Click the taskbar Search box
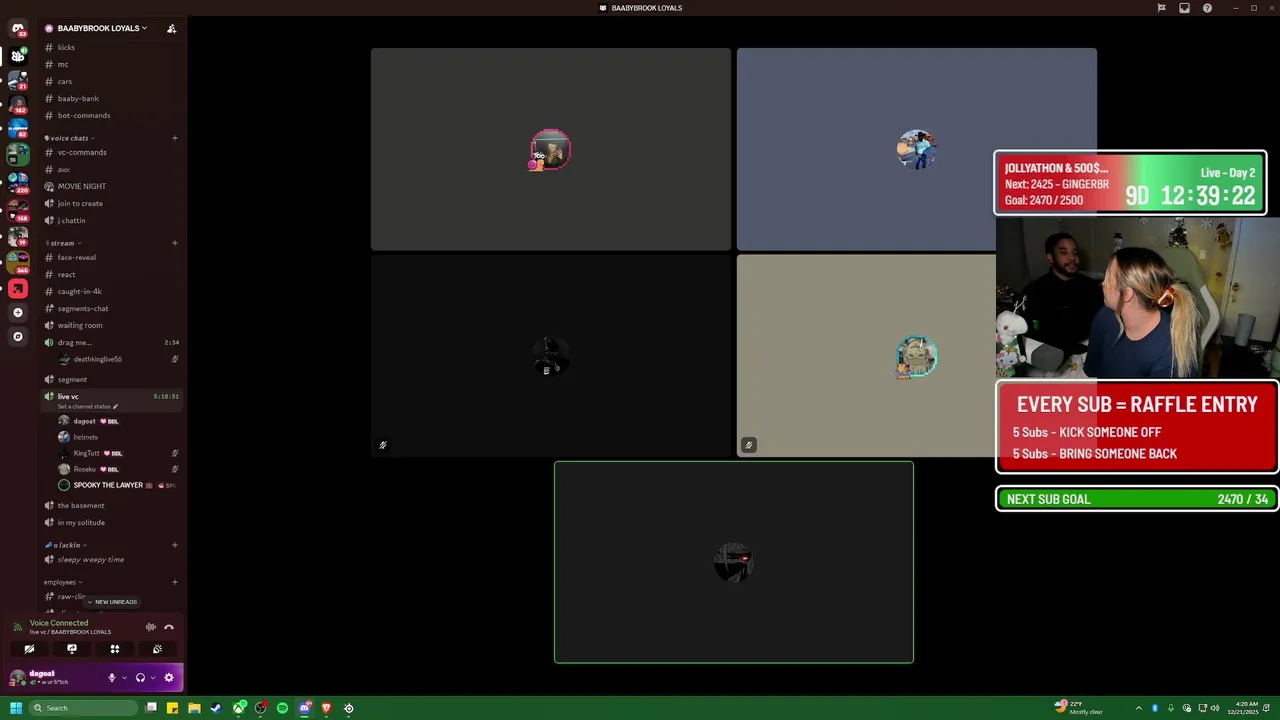Image resolution: width=1280 pixels, height=720 pixels. coord(83,708)
